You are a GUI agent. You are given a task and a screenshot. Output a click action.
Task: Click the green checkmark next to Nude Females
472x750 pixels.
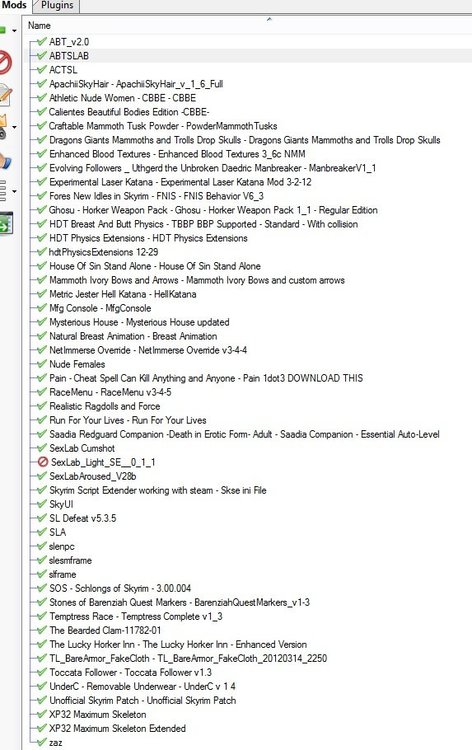tap(42, 364)
